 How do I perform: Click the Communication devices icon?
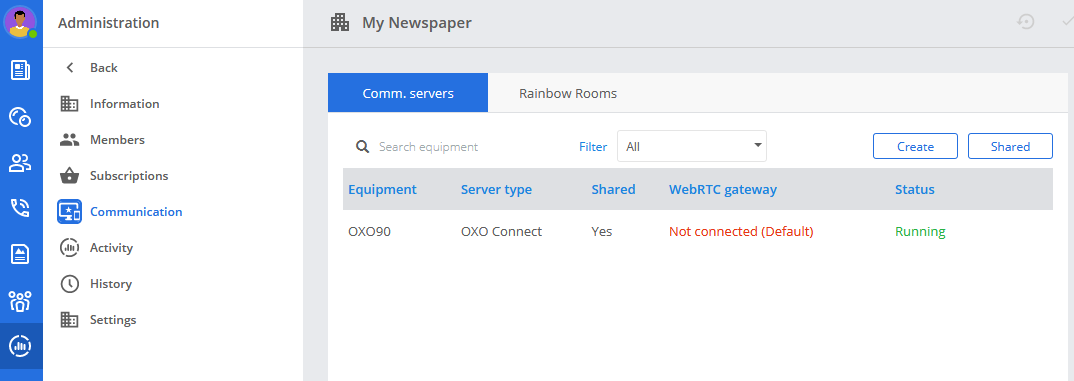69,212
